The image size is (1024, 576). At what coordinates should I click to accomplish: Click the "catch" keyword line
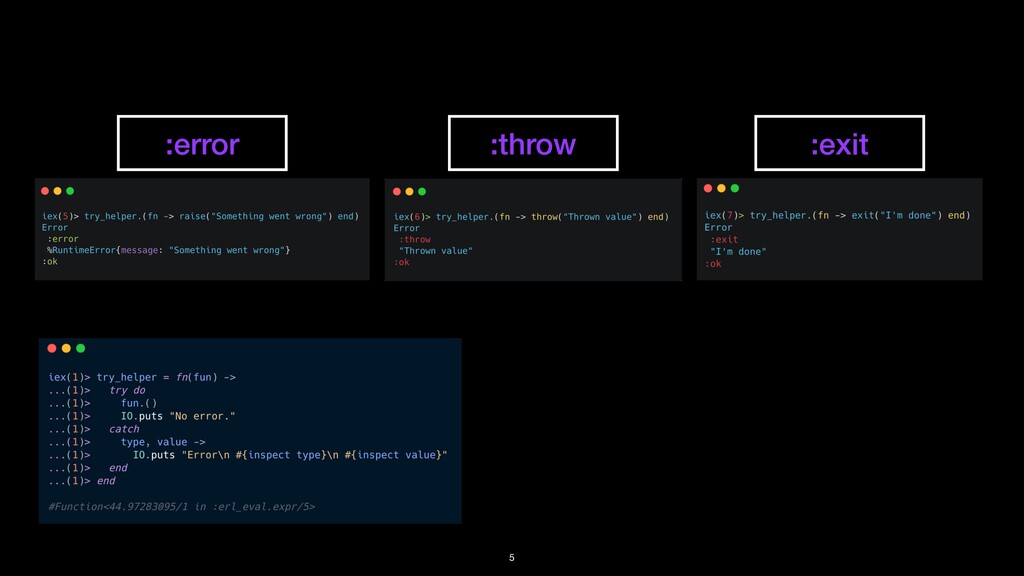(94, 429)
